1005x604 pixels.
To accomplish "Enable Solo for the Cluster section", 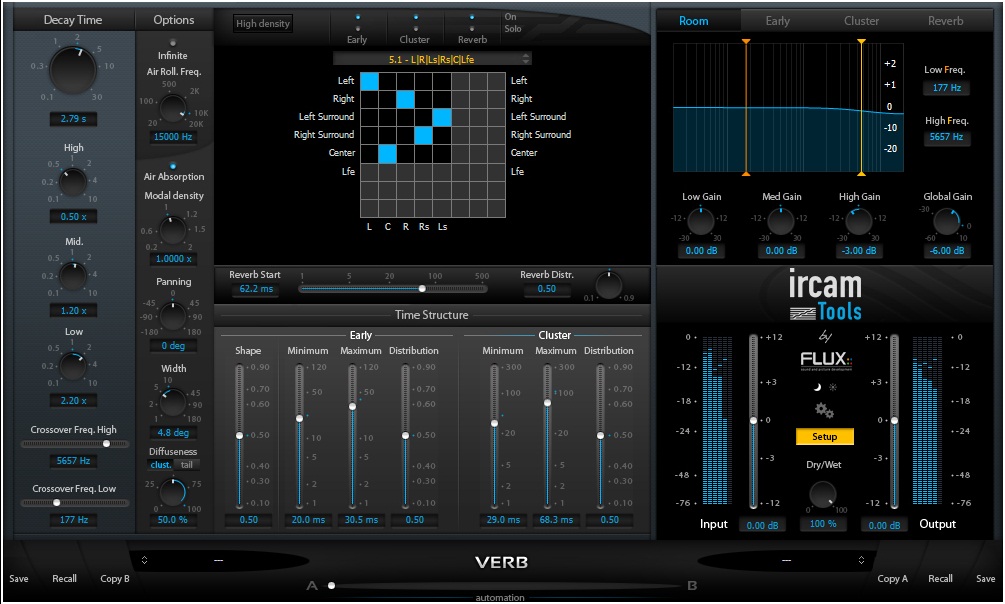I will (x=415, y=28).
